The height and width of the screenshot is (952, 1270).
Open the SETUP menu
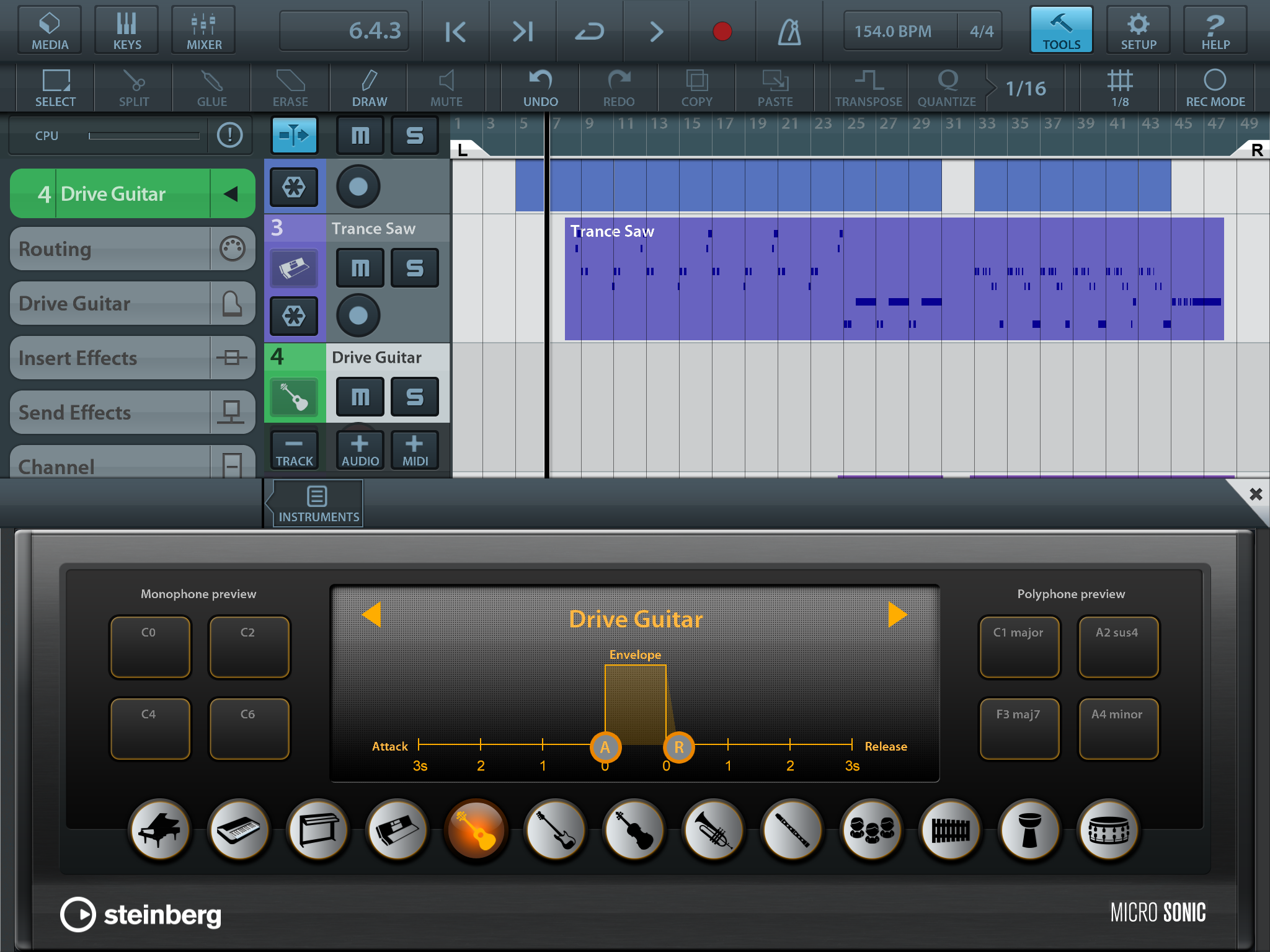[1139, 30]
